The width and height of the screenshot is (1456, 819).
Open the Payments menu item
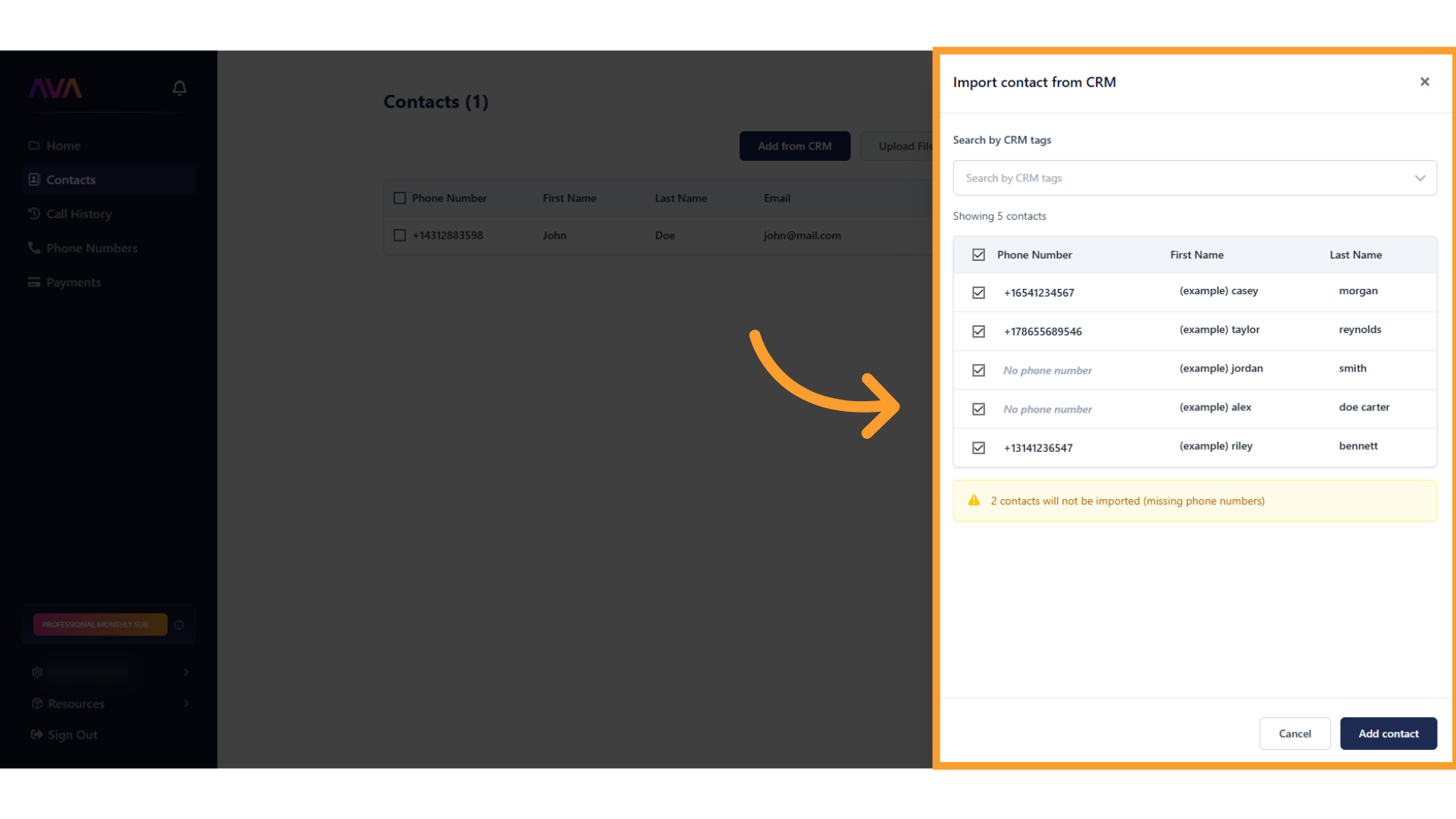point(73,282)
